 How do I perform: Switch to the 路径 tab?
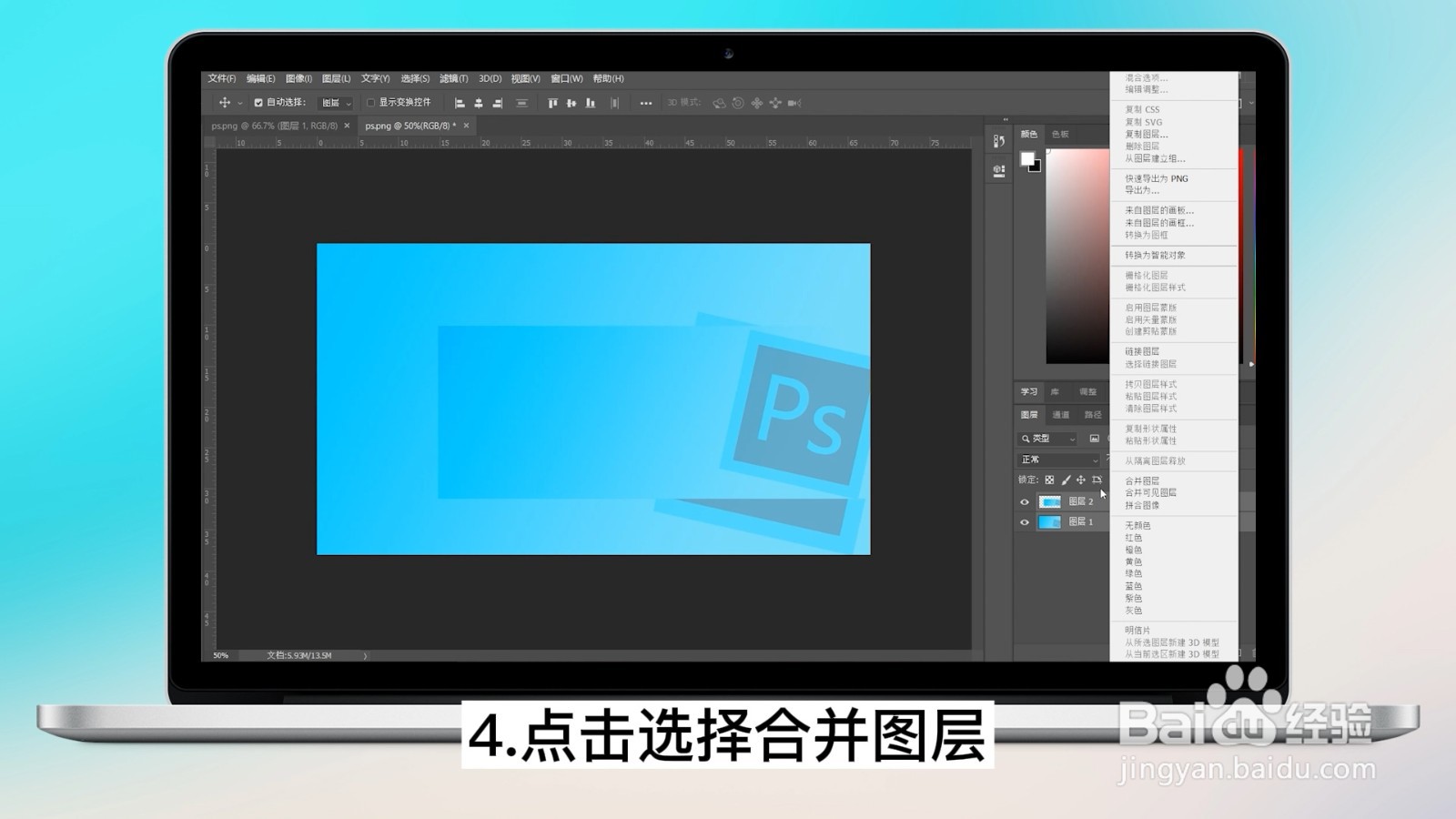tap(1093, 415)
